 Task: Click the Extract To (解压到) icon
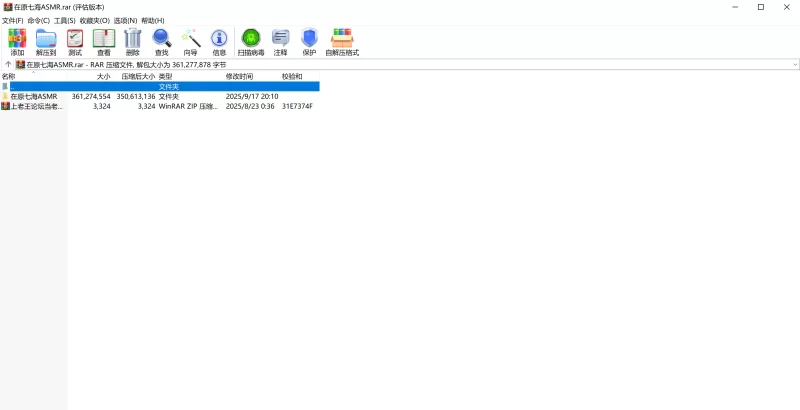coord(46,42)
